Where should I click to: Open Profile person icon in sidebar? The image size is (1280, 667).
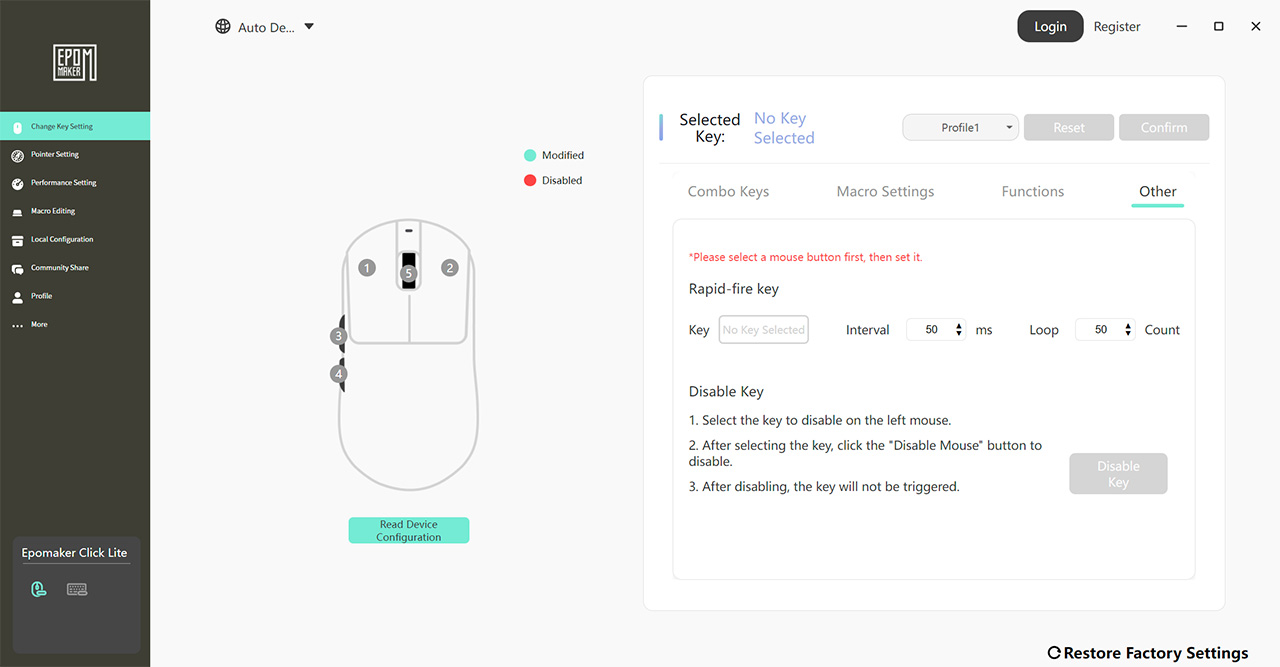tap(17, 297)
